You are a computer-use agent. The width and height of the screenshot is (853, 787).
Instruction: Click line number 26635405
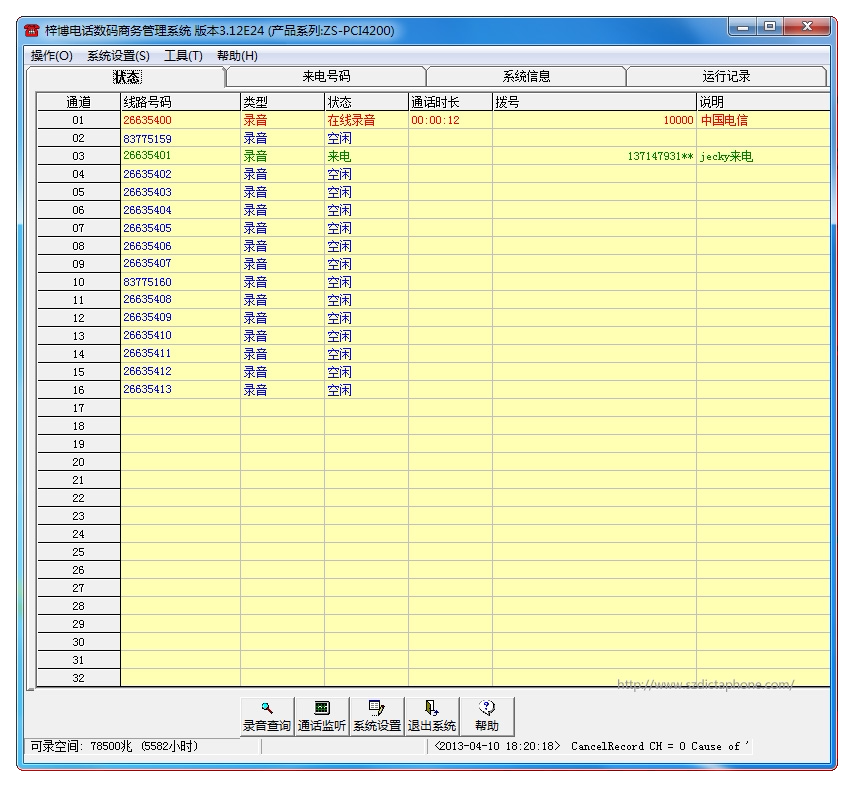click(147, 228)
